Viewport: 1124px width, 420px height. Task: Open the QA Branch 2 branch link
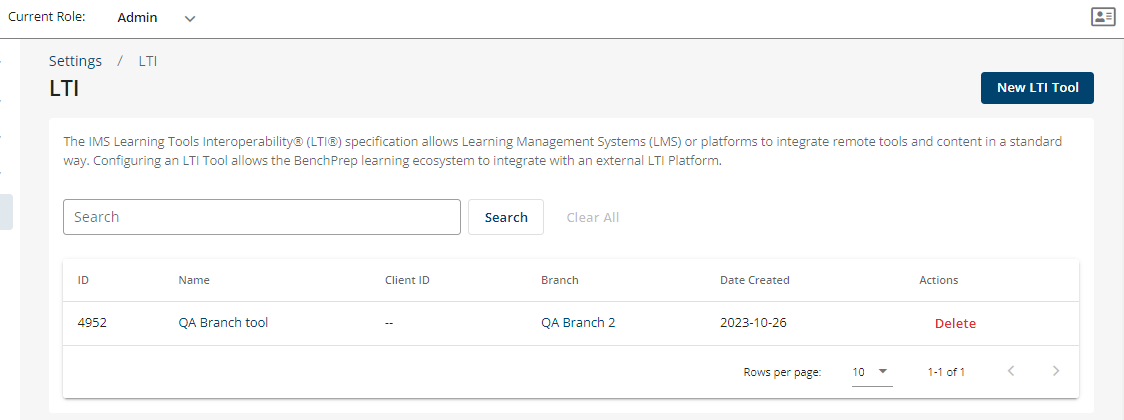578,323
